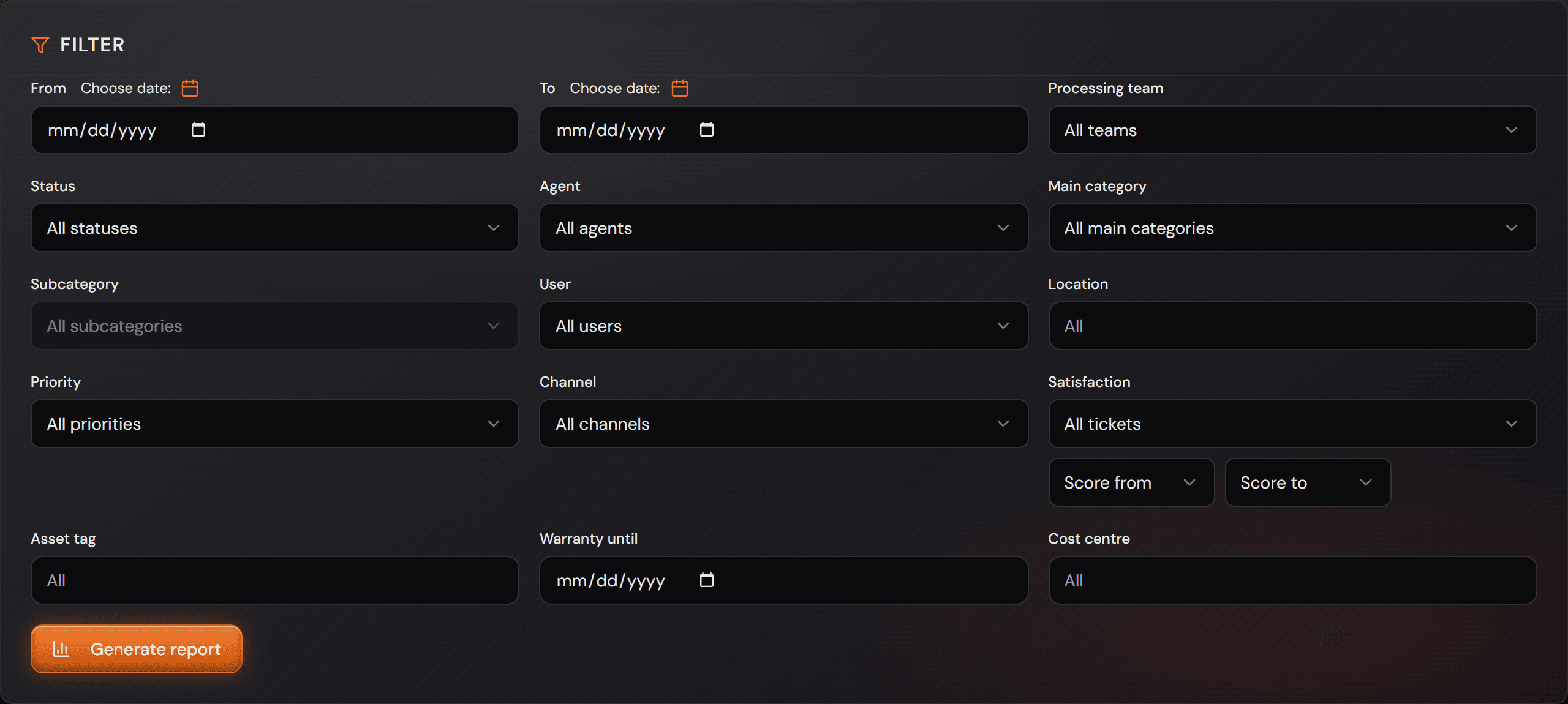Click into the Asset tag field
The height and width of the screenshot is (704, 1568).
pos(275,580)
